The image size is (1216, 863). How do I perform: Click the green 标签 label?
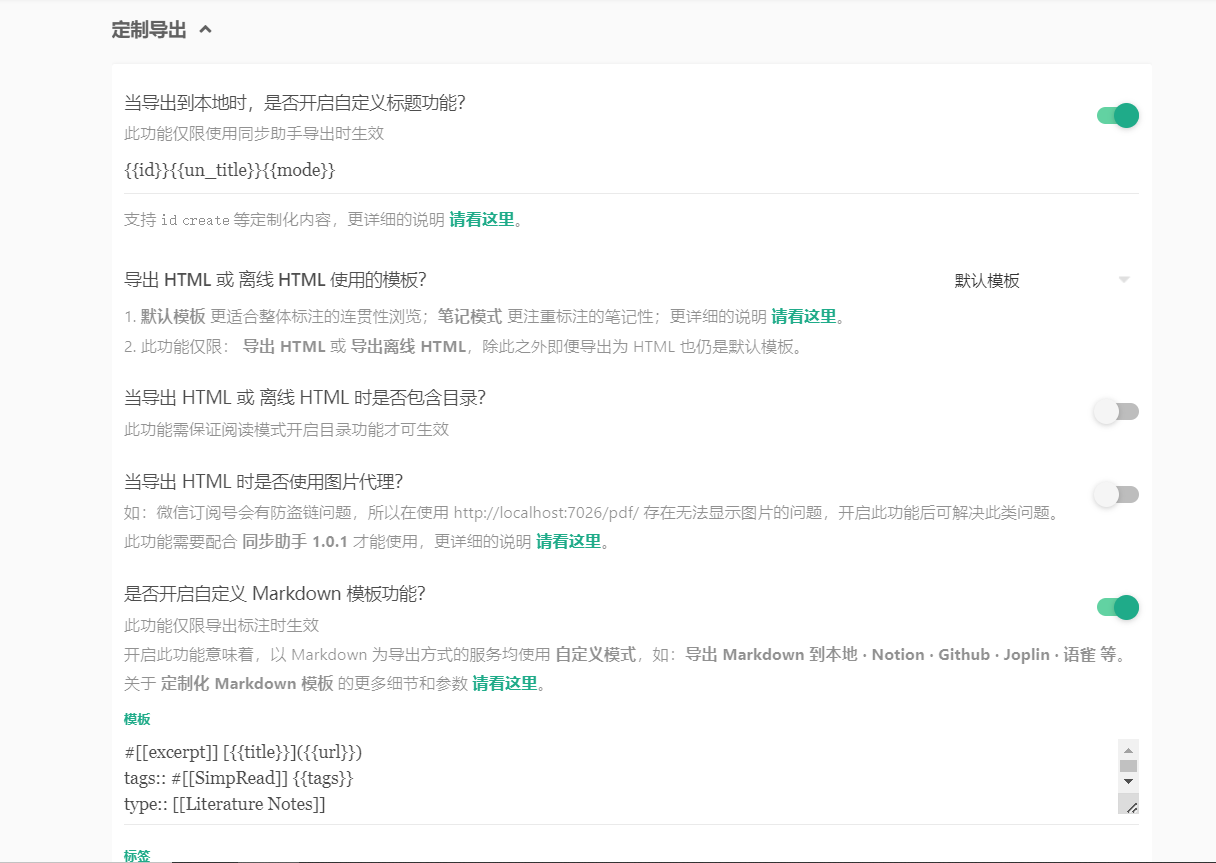click(x=136, y=856)
